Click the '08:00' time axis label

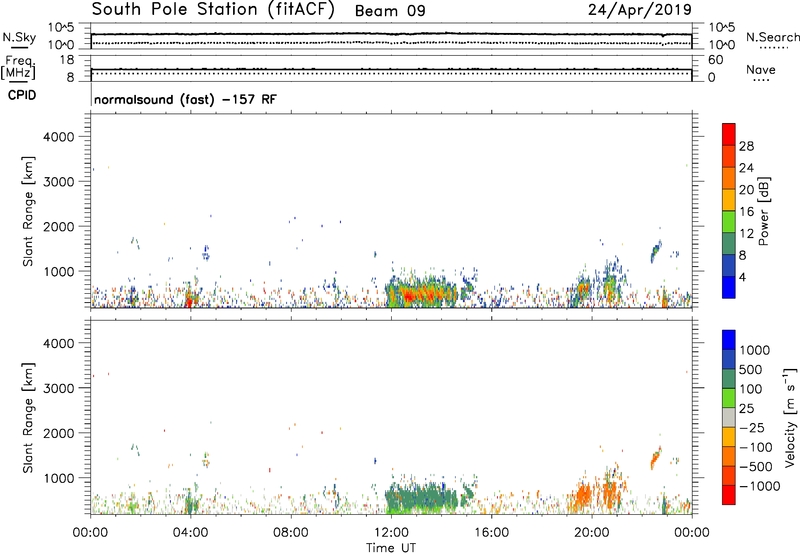pos(290,533)
